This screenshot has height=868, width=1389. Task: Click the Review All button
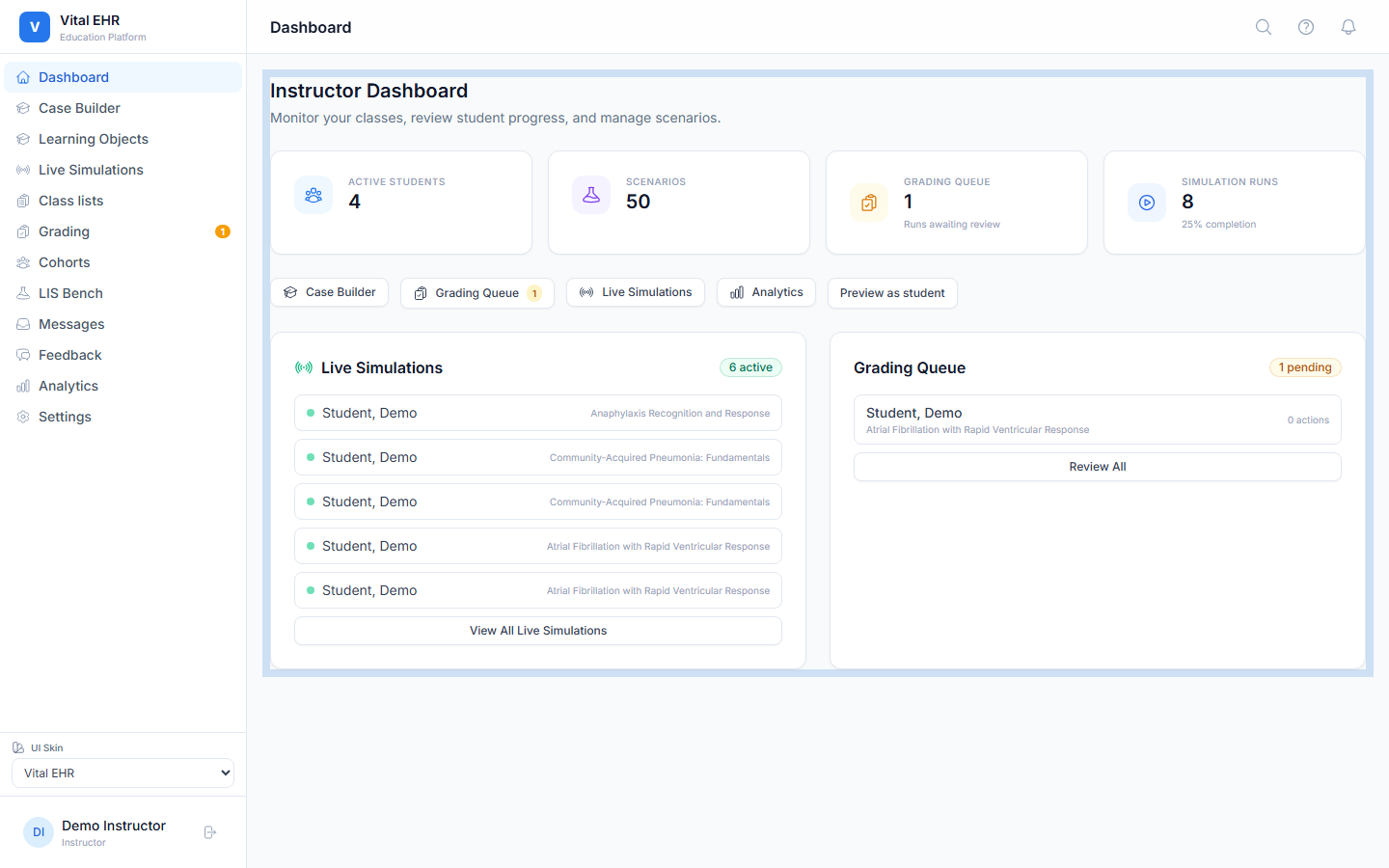tap(1098, 467)
